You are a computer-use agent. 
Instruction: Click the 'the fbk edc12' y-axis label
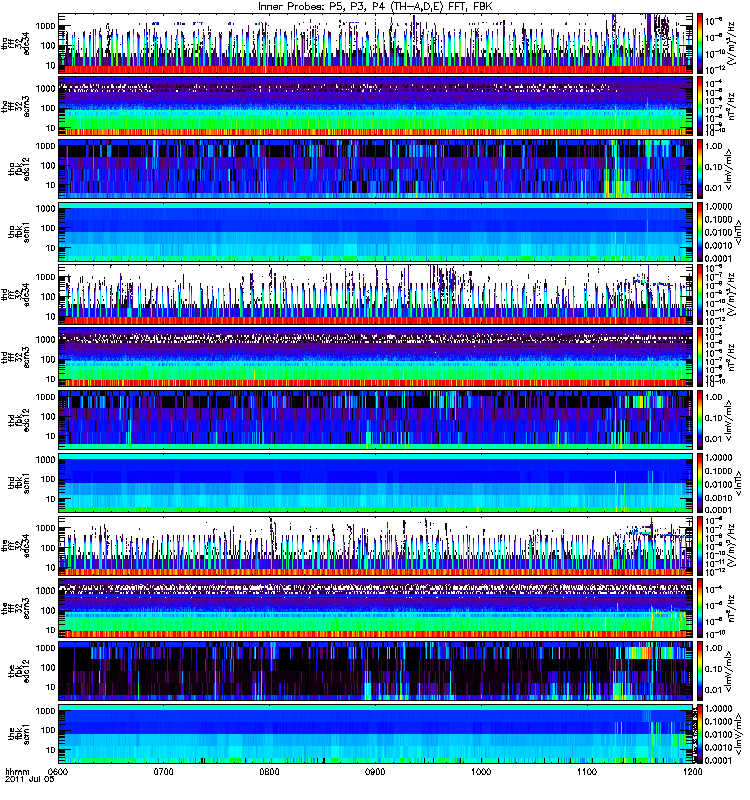19,671
